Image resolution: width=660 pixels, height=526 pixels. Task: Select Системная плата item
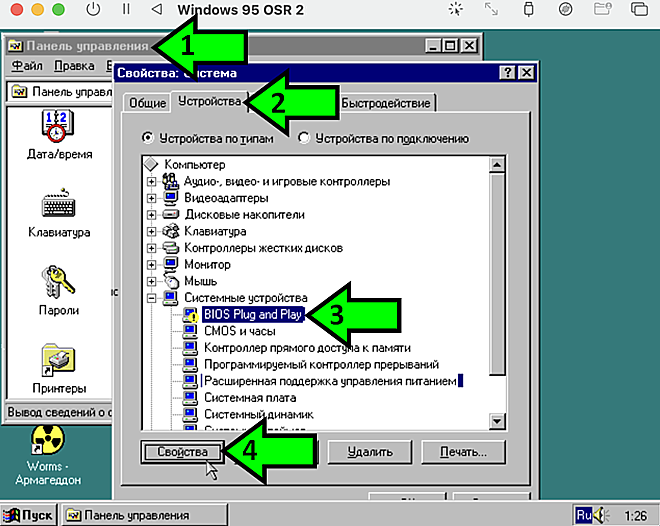coord(250,398)
